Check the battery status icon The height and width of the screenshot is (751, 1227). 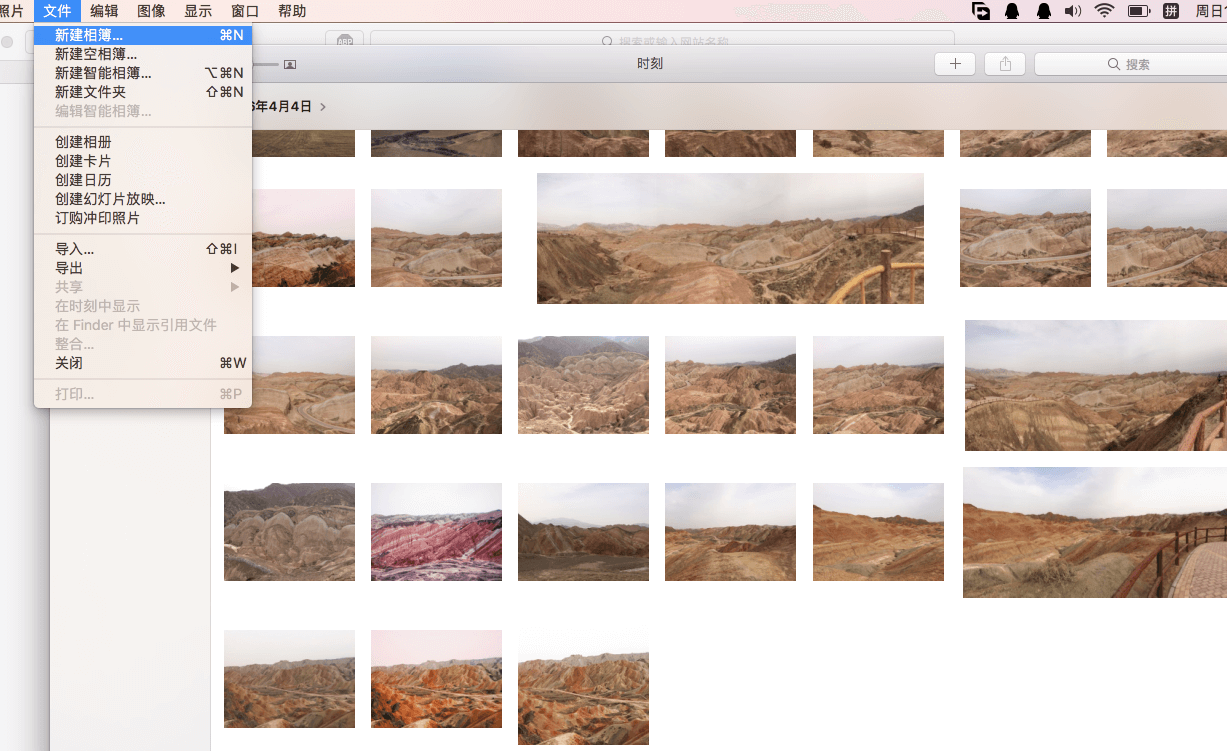pos(1139,11)
